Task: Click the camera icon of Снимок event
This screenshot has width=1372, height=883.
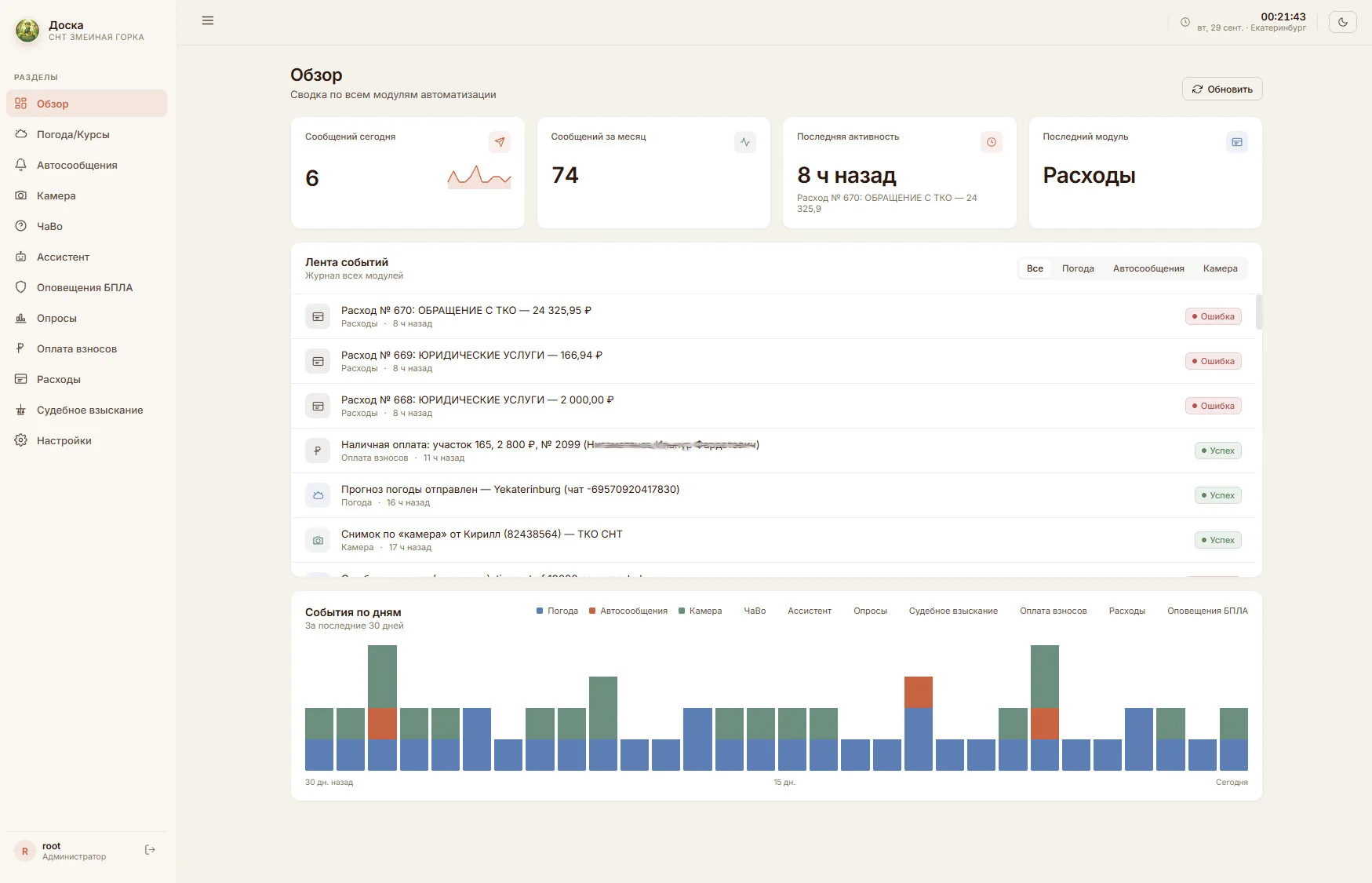Action: pos(318,540)
